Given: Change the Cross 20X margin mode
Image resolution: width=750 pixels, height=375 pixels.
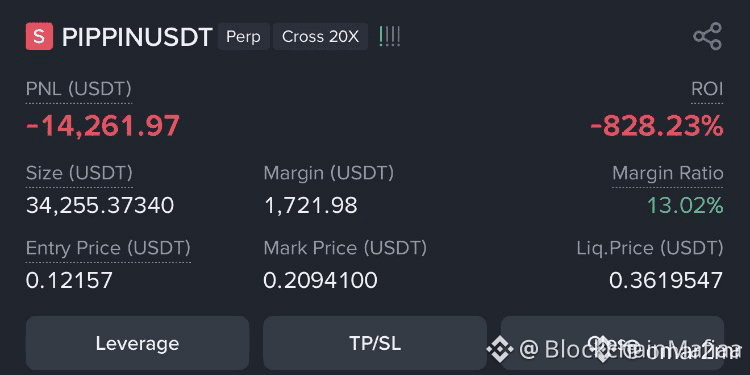Looking at the screenshot, I should (320, 36).
